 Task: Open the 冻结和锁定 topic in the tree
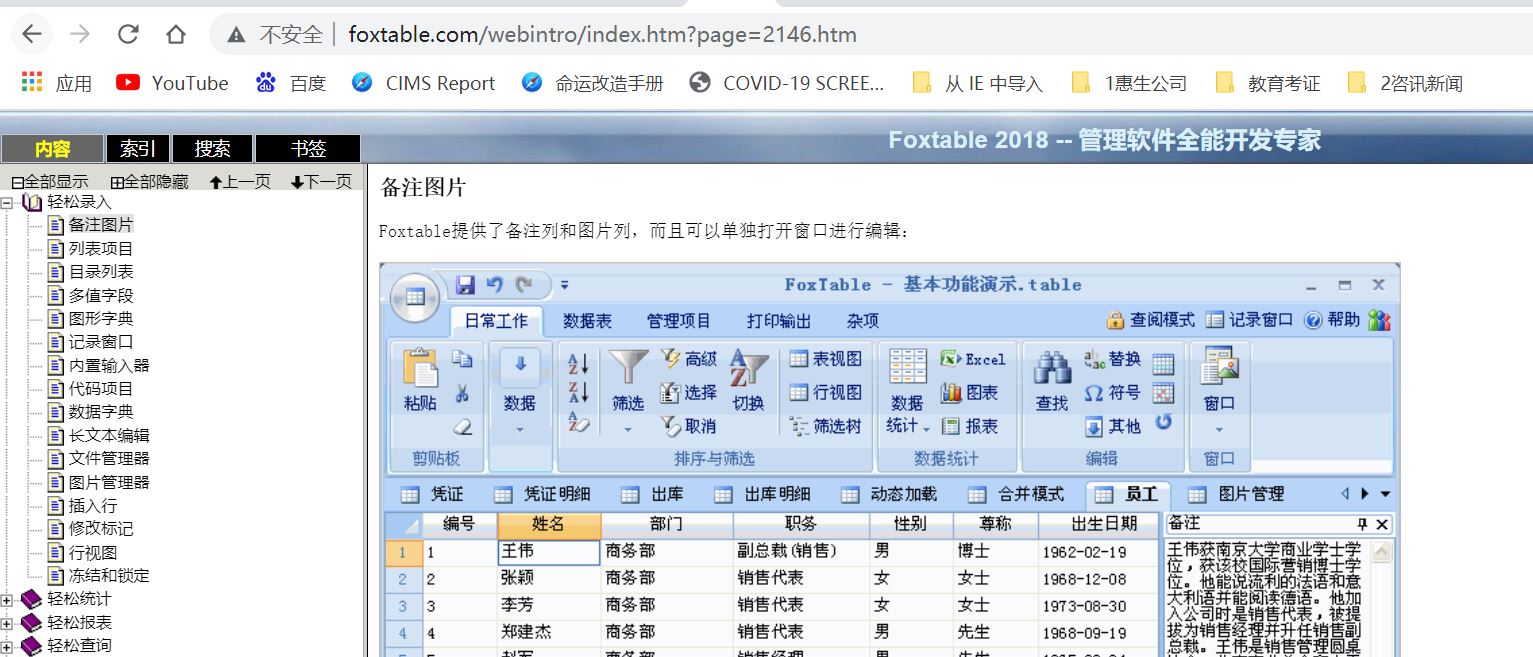(x=109, y=576)
